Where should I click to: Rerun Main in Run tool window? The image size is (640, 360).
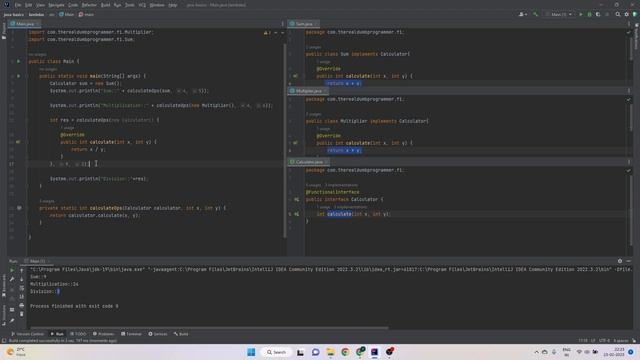click(x=12, y=270)
